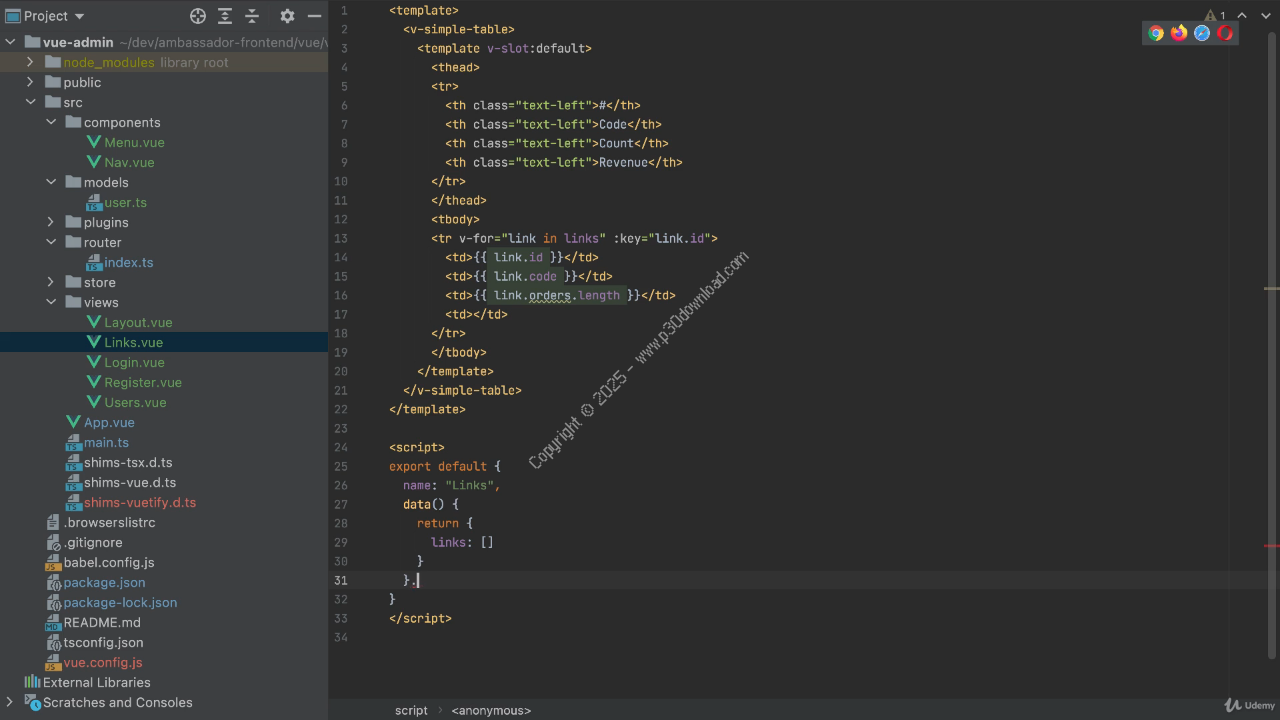This screenshot has width=1280, height=720.
Task: Click line number 13 in gutter
Action: 341,238
